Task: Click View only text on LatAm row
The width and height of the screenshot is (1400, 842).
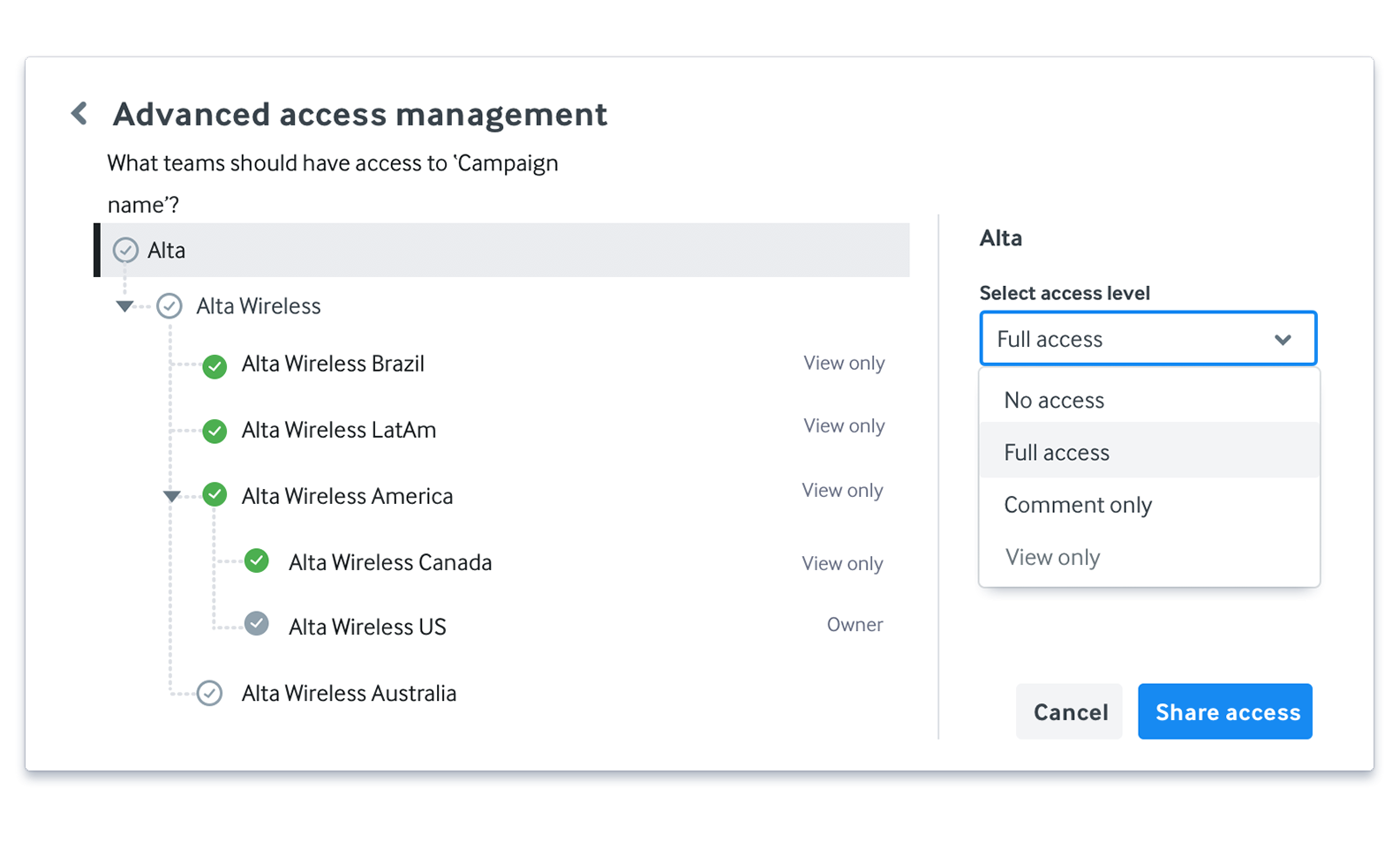Action: [844, 425]
